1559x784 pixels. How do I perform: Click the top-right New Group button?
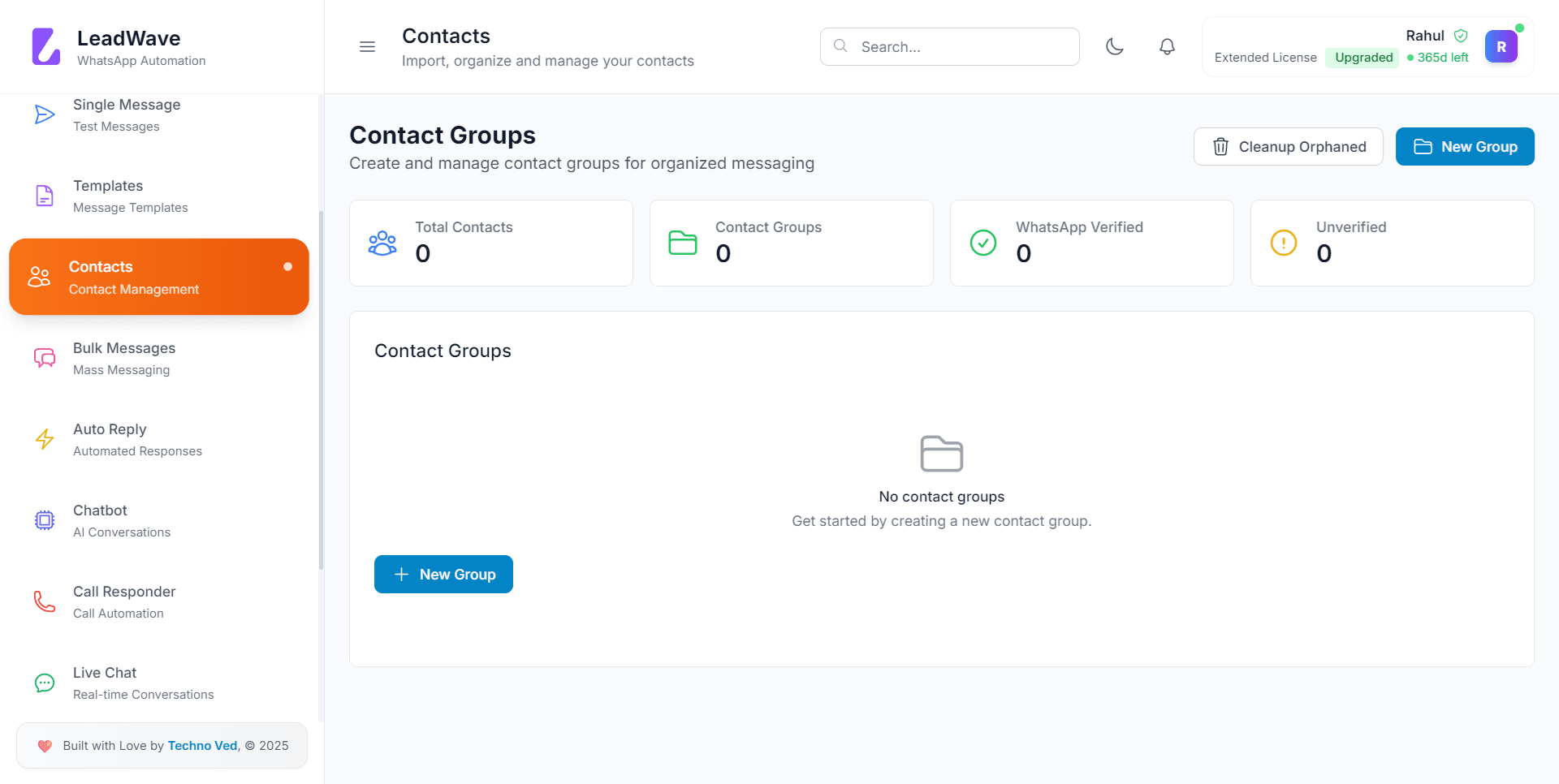(x=1465, y=147)
